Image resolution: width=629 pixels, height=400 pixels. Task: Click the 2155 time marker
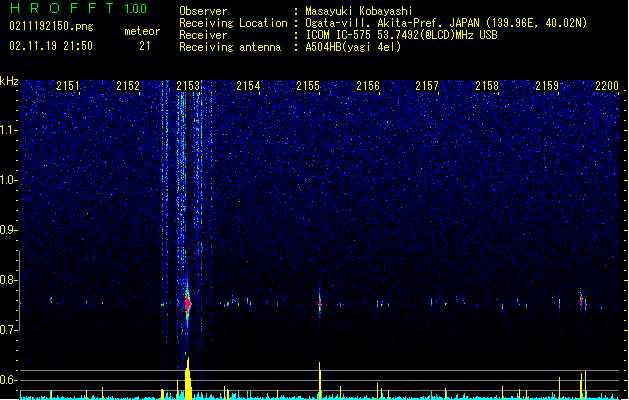[308, 86]
